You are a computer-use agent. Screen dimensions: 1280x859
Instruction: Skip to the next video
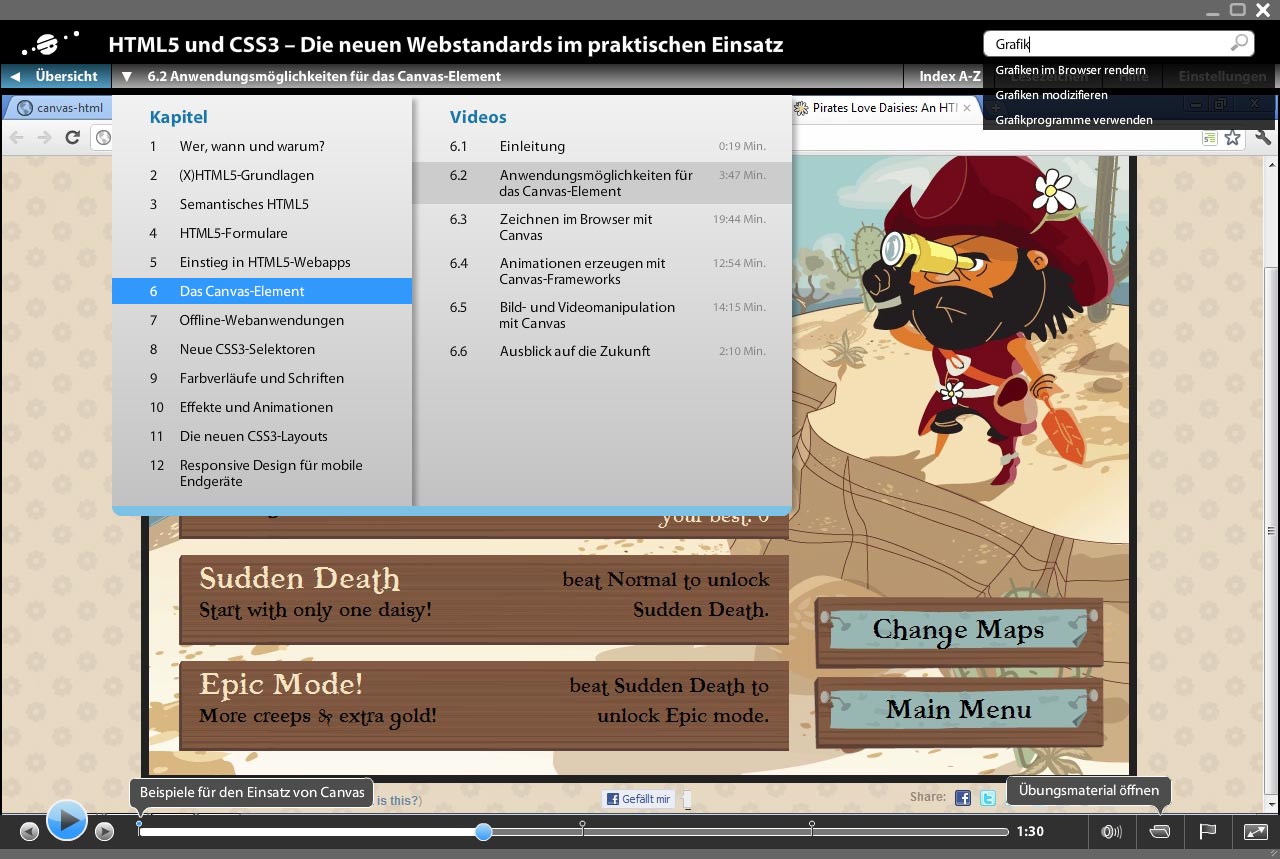click(x=104, y=832)
